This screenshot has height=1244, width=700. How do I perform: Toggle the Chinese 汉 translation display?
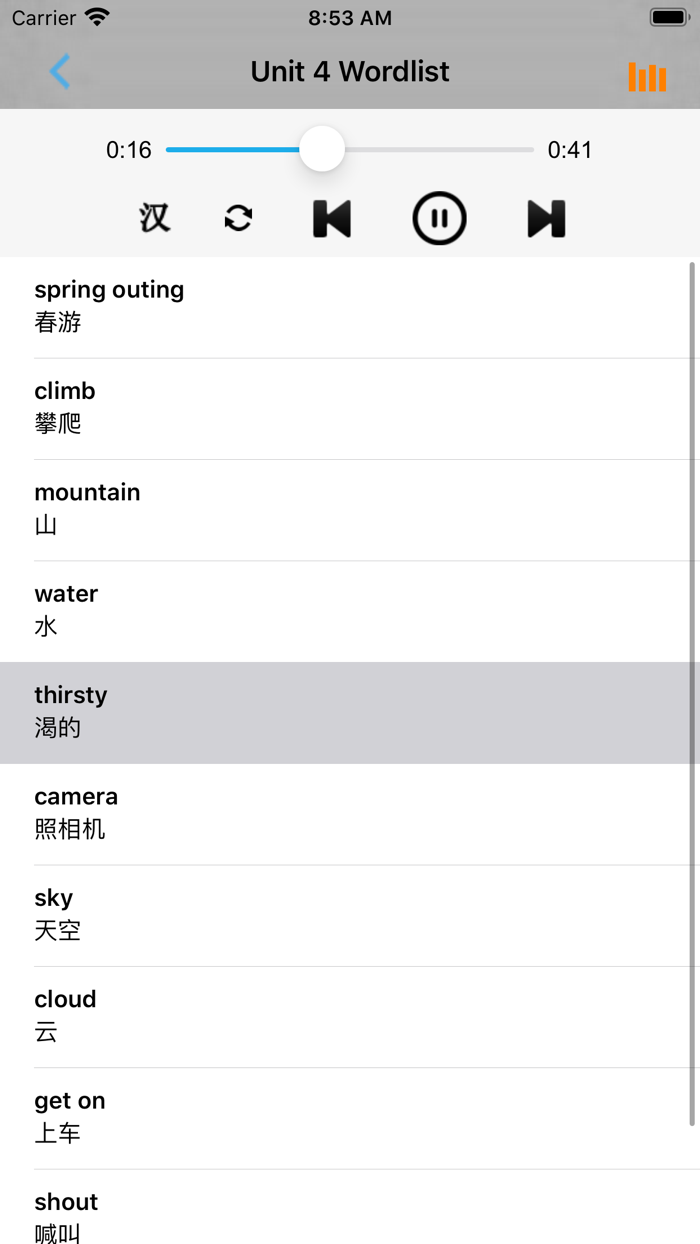pyautogui.click(x=154, y=218)
